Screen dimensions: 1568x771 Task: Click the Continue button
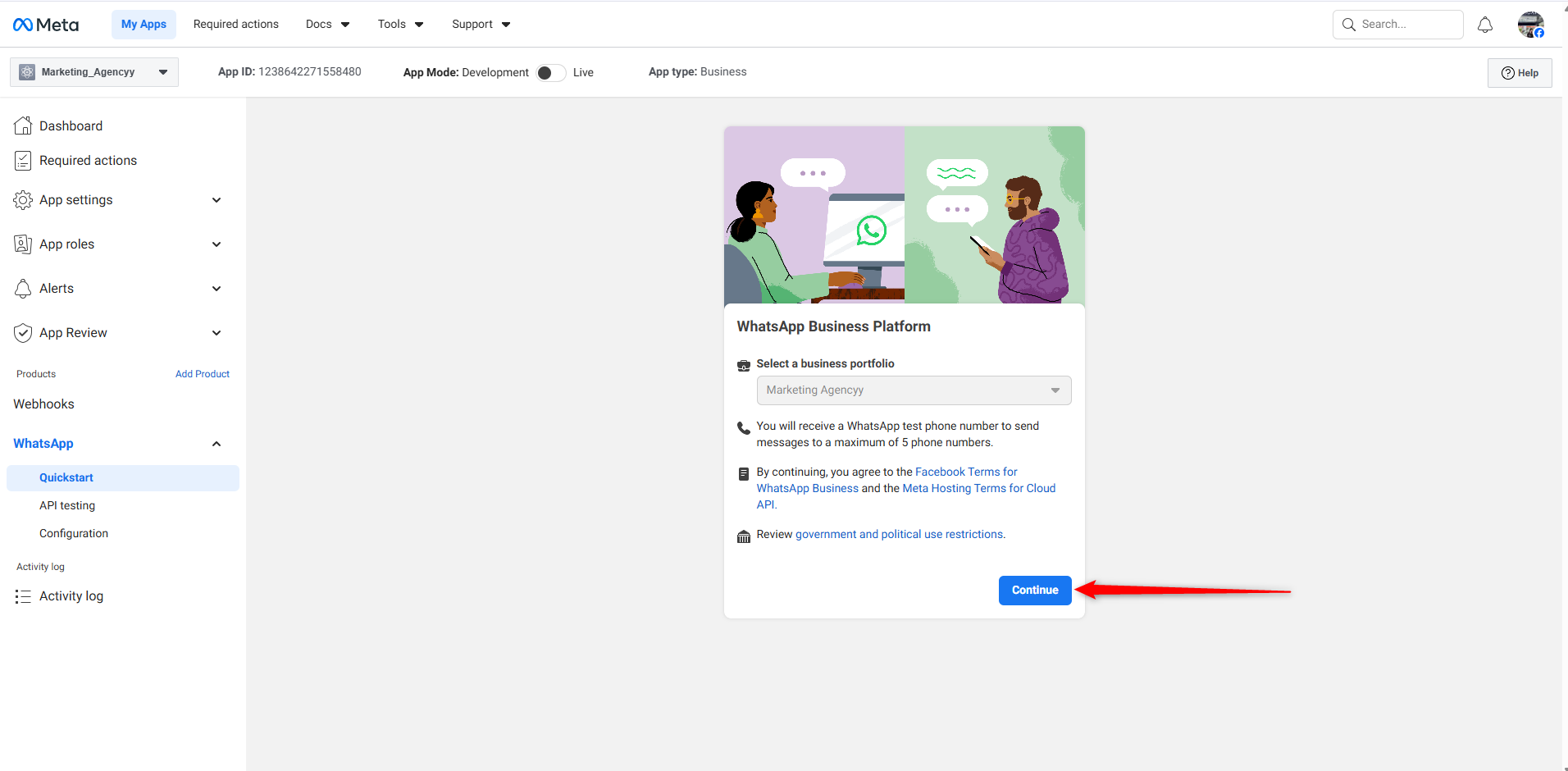pyautogui.click(x=1035, y=591)
